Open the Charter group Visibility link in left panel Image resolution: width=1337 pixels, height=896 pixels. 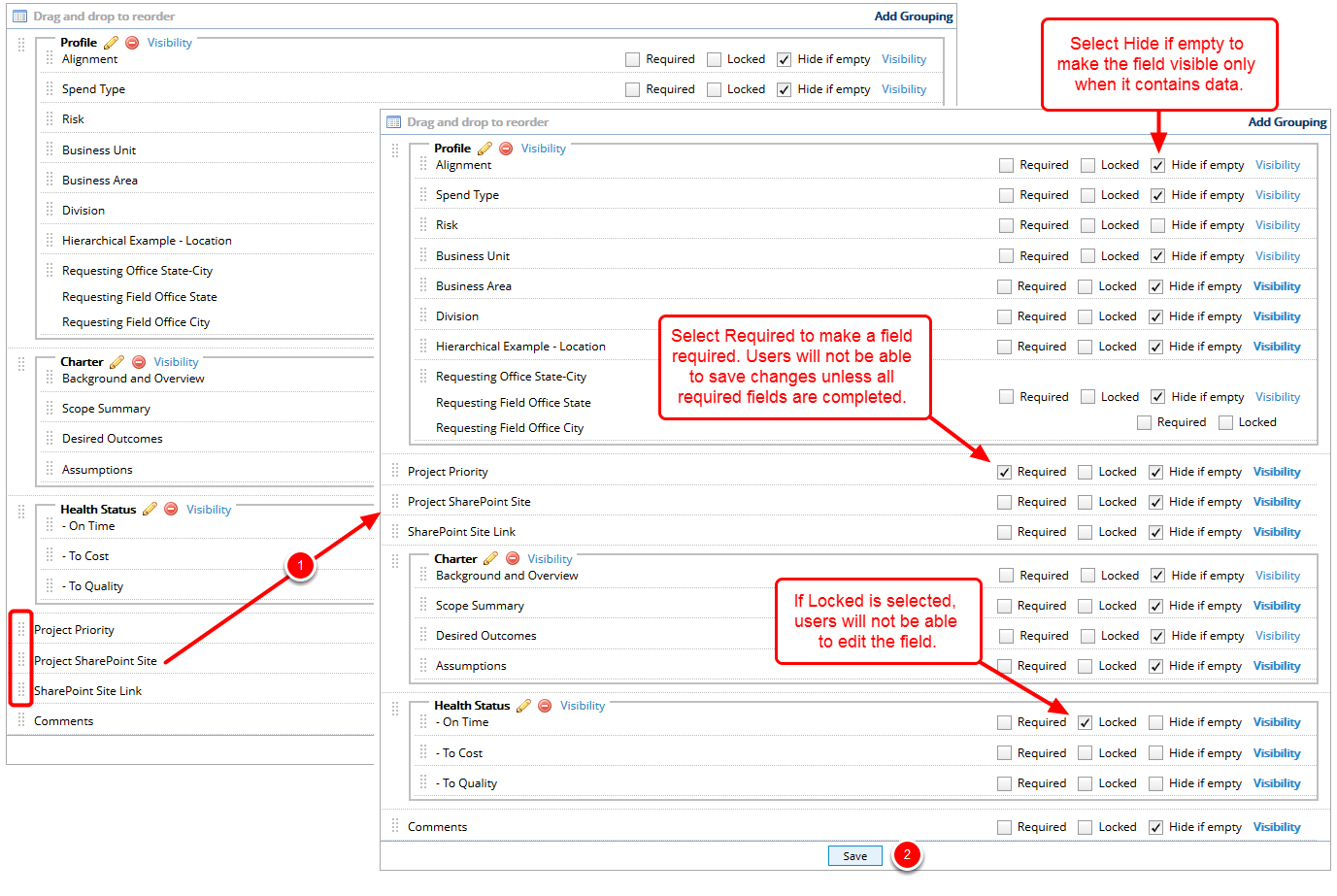pyautogui.click(x=176, y=362)
